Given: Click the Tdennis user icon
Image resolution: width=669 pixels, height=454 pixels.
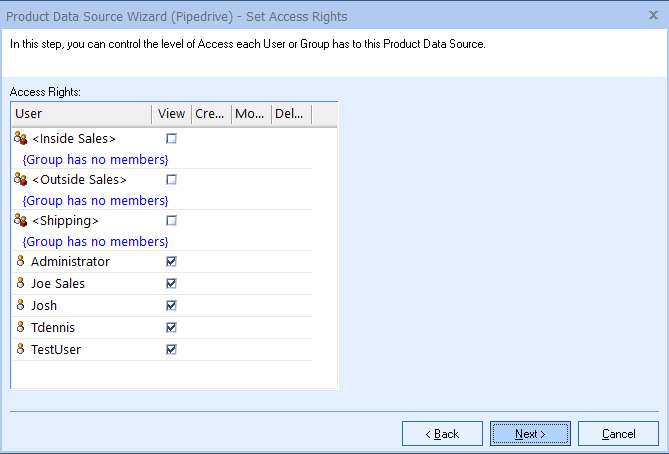Looking at the screenshot, I should (20, 327).
